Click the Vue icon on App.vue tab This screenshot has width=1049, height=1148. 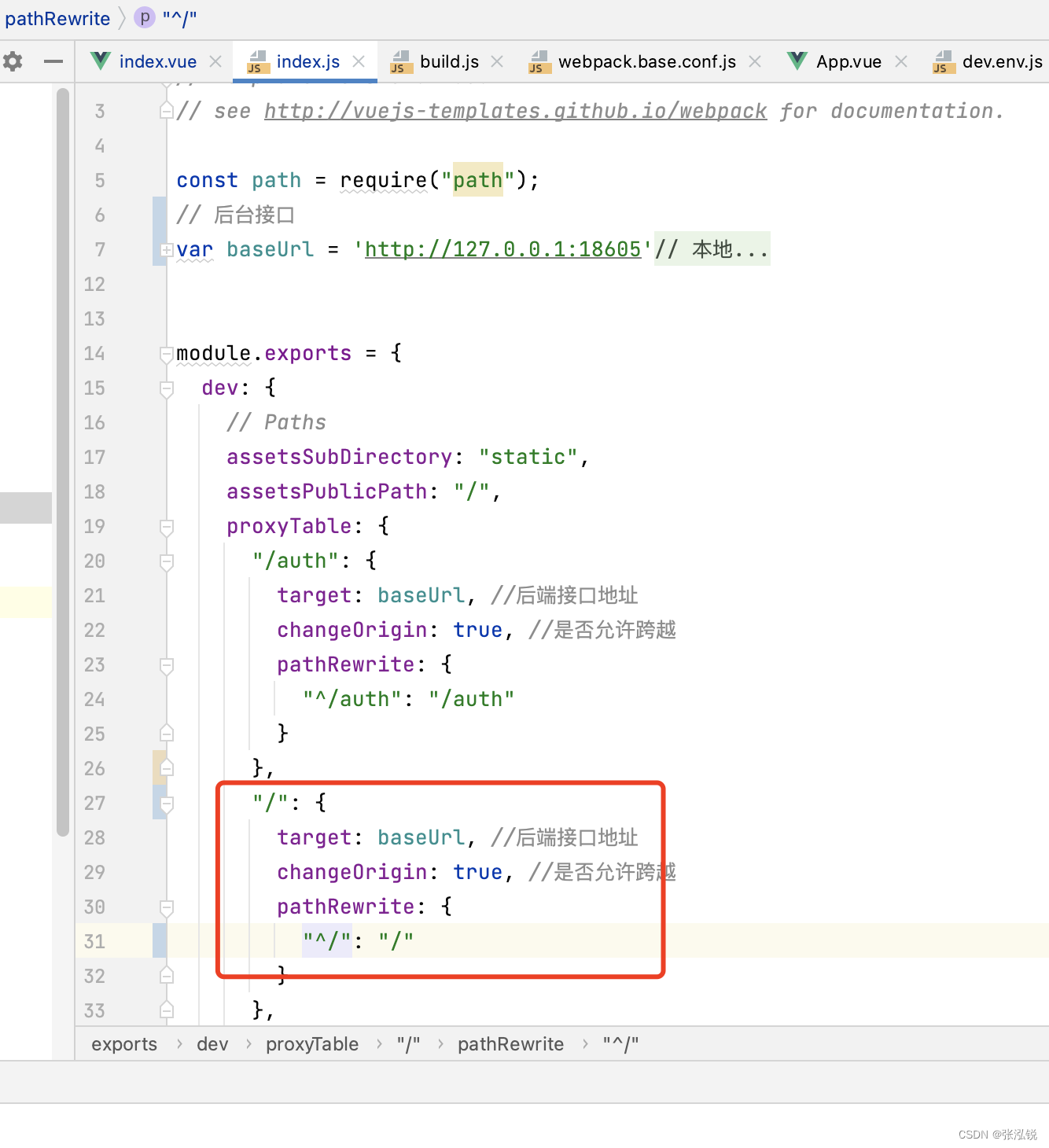(797, 61)
